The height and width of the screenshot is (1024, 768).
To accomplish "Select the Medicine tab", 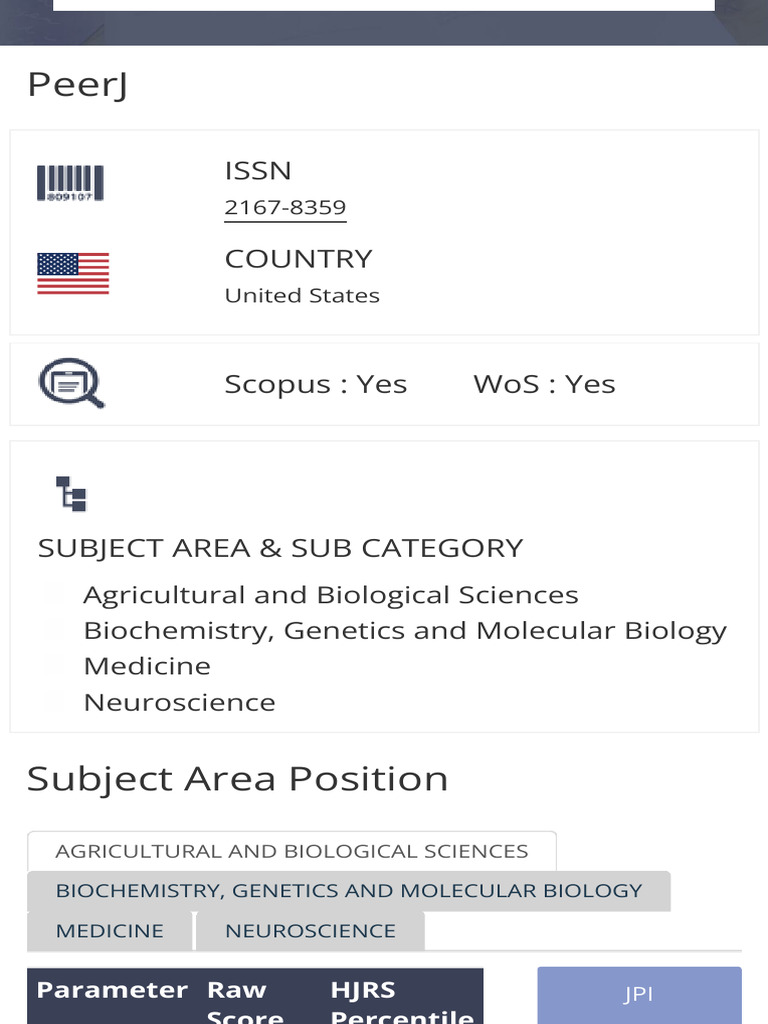I will (109, 930).
